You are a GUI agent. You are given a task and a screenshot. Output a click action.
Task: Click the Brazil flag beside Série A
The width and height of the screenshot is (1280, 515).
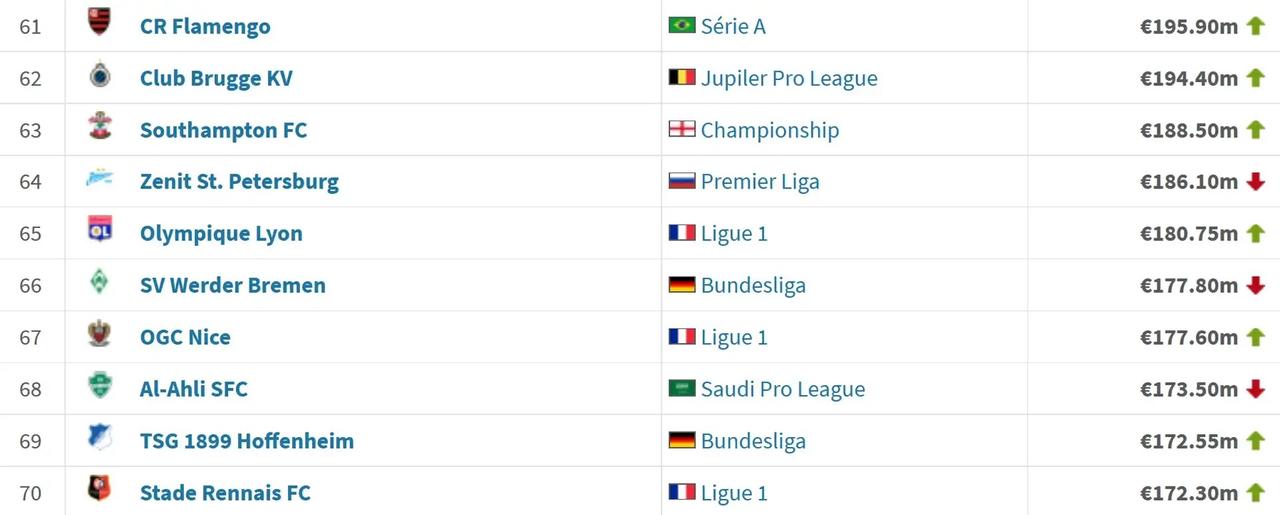click(x=682, y=25)
